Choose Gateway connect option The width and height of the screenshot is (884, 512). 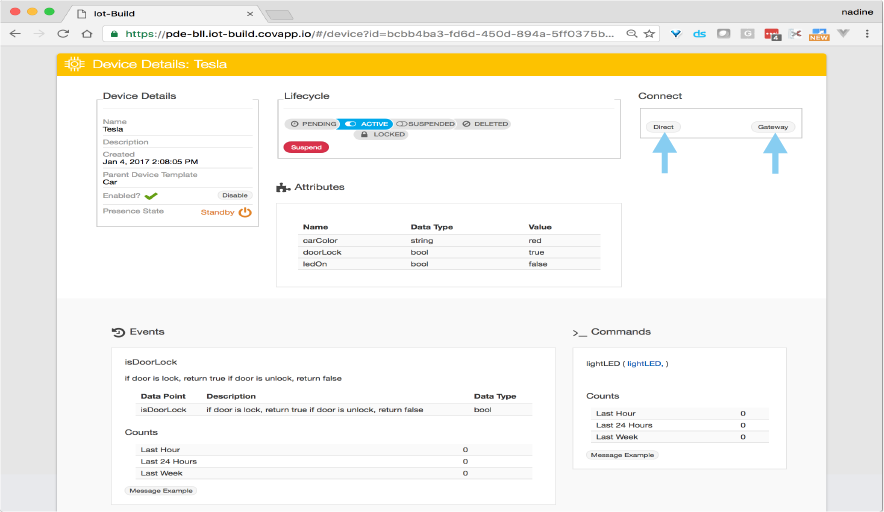click(773, 127)
